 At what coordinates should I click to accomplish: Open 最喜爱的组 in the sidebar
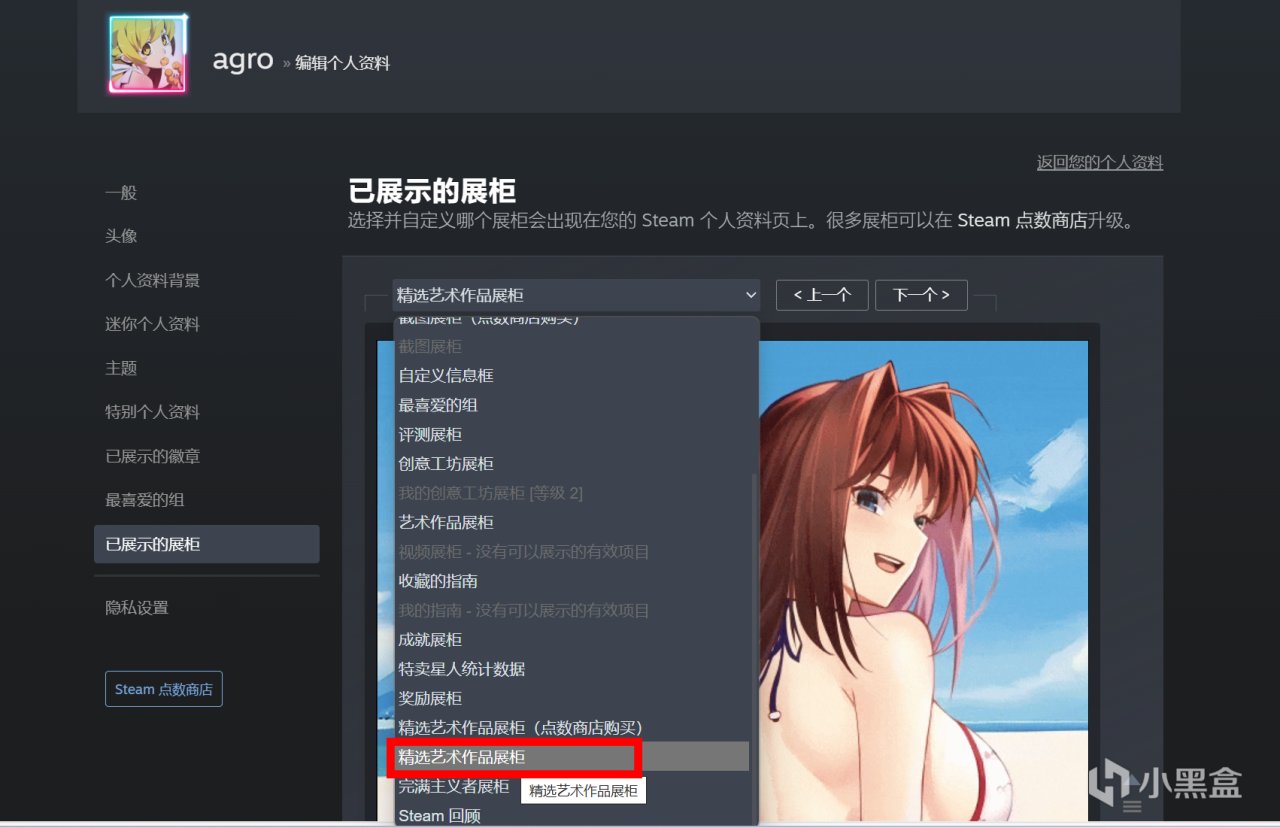tap(145, 500)
